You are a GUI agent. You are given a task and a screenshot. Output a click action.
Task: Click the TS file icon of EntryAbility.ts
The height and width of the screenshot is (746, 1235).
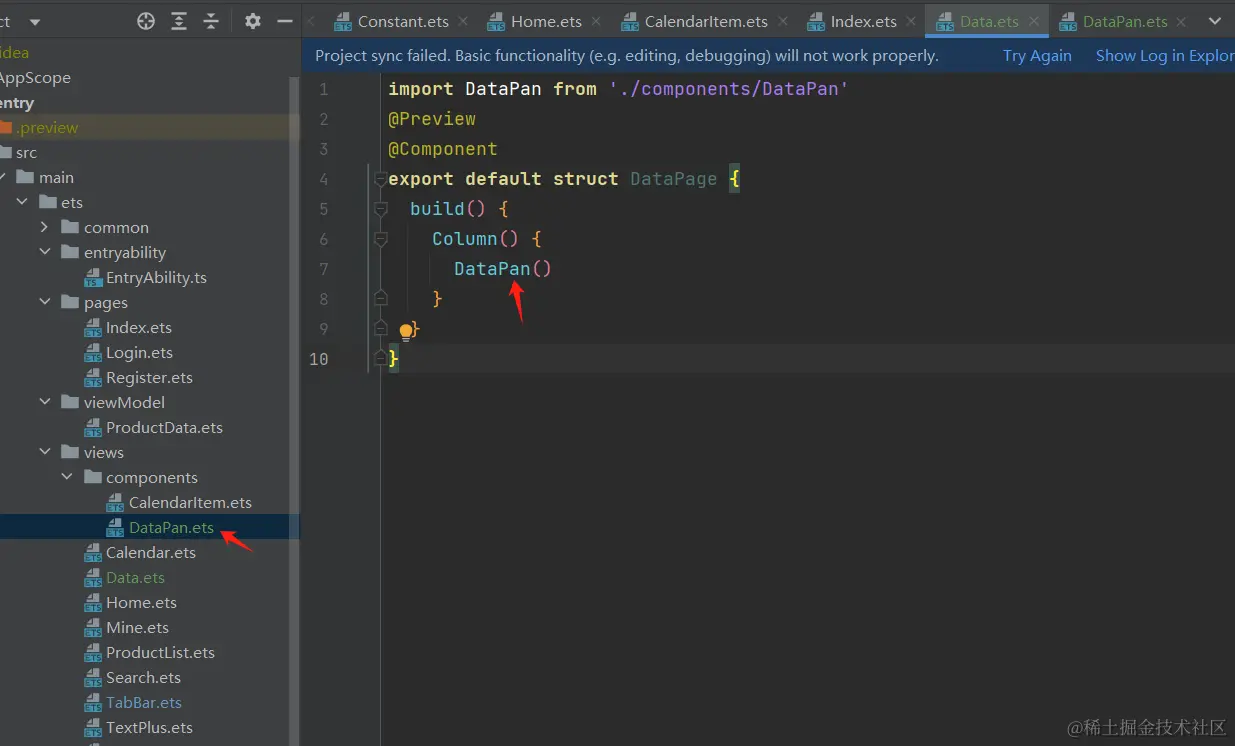click(x=92, y=278)
